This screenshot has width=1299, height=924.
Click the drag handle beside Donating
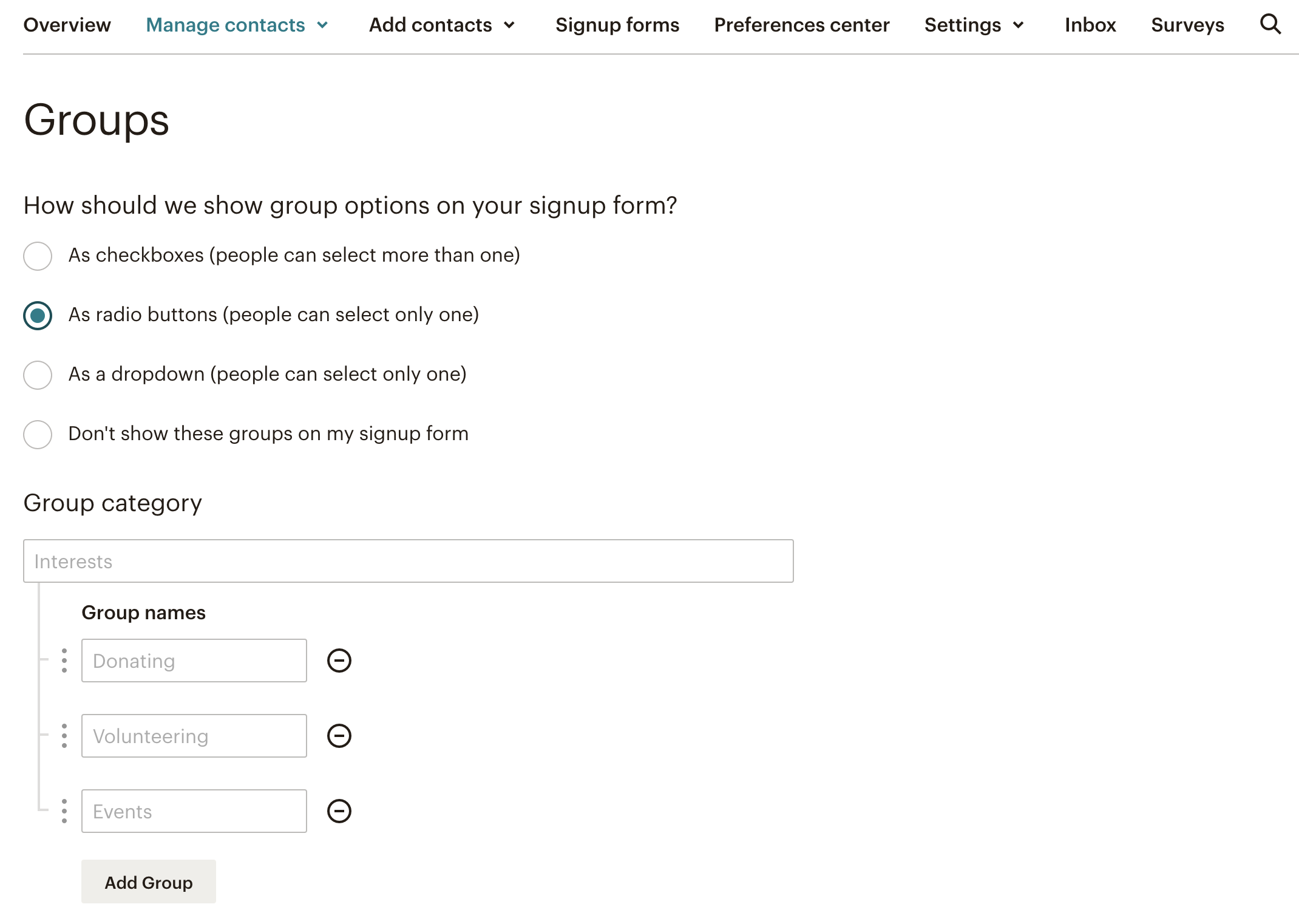pos(63,660)
